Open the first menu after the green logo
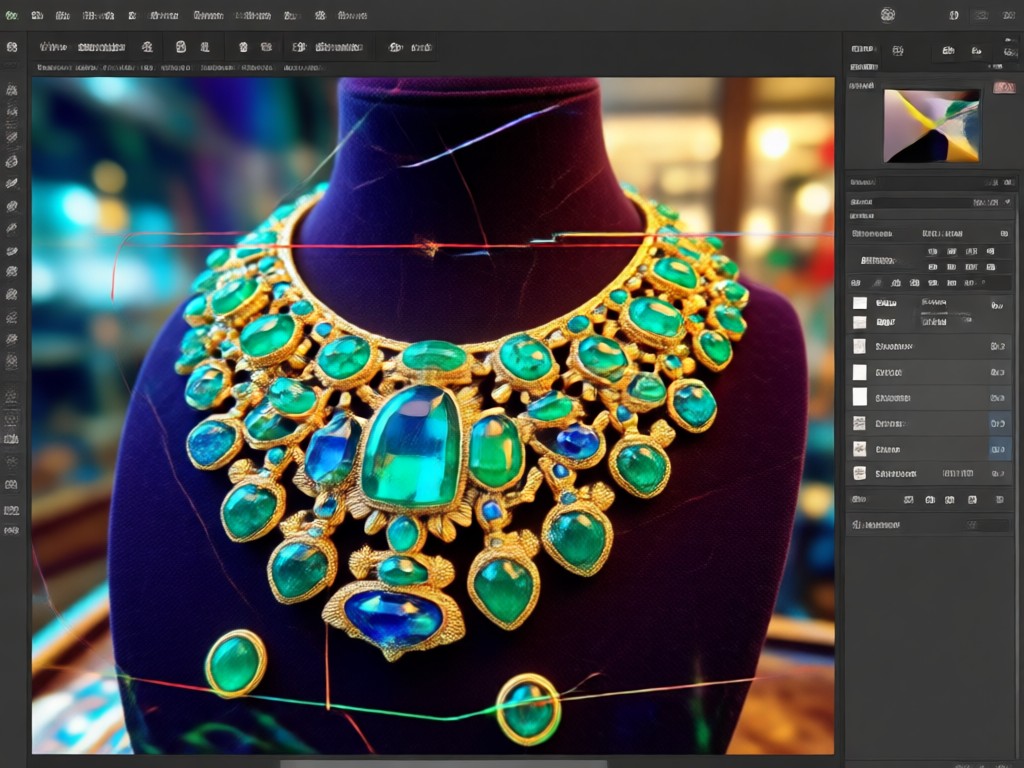The image size is (1024, 768). point(37,15)
